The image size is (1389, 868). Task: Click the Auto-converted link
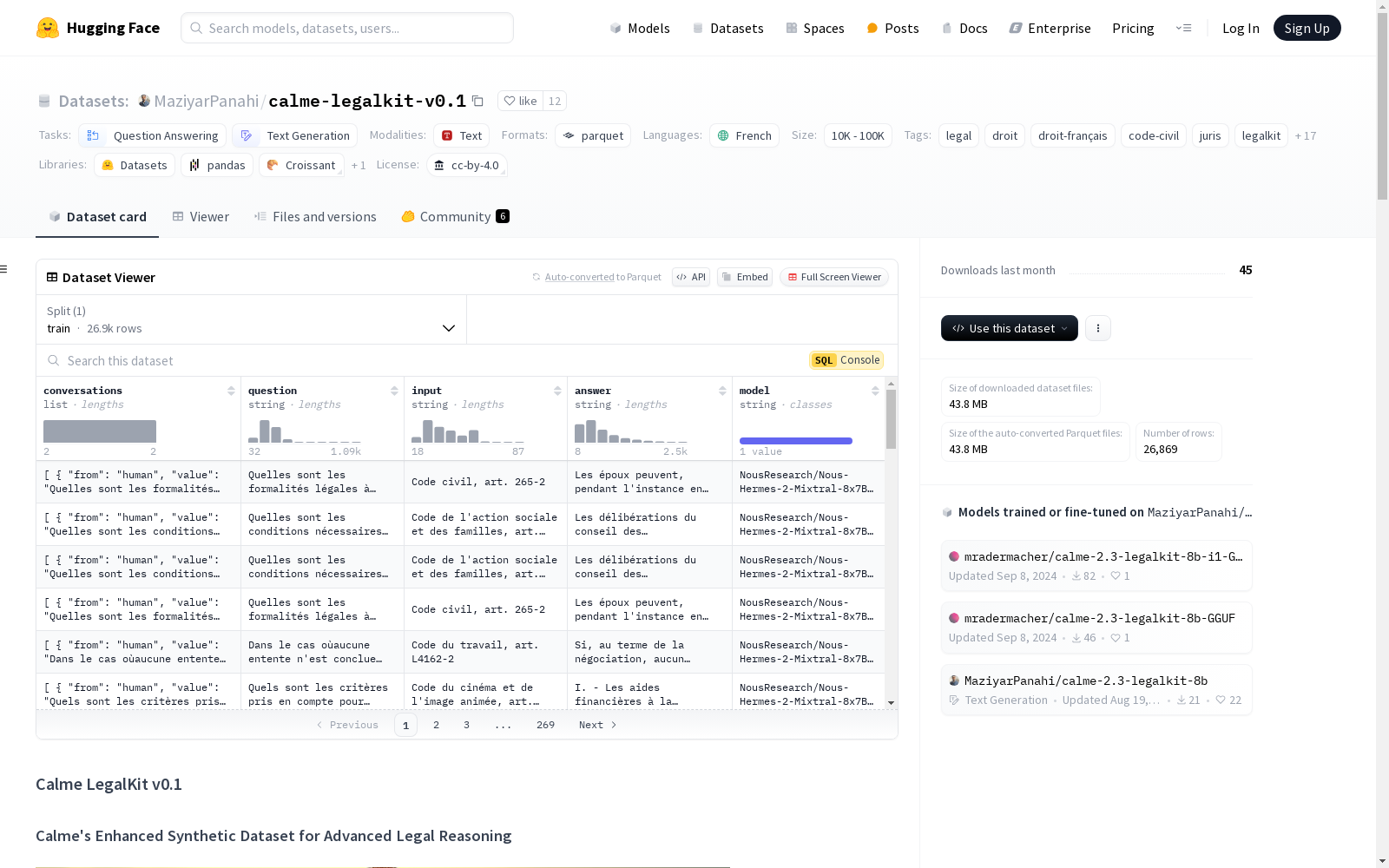579,277
